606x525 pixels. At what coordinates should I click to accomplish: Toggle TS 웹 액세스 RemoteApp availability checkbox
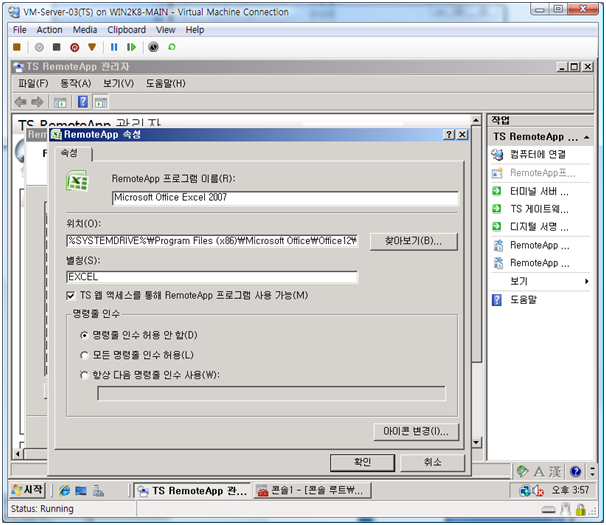[71, 296]
